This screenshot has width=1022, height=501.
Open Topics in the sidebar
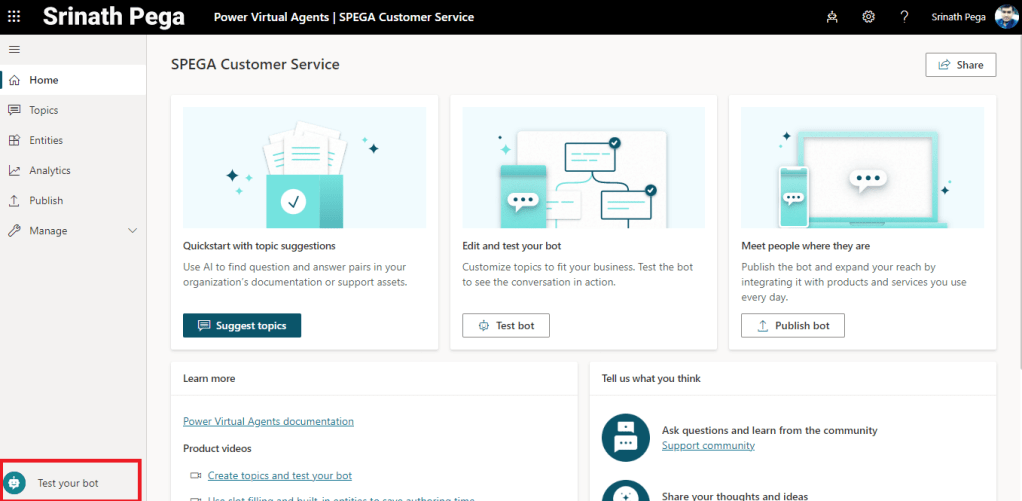pos(44,110)
